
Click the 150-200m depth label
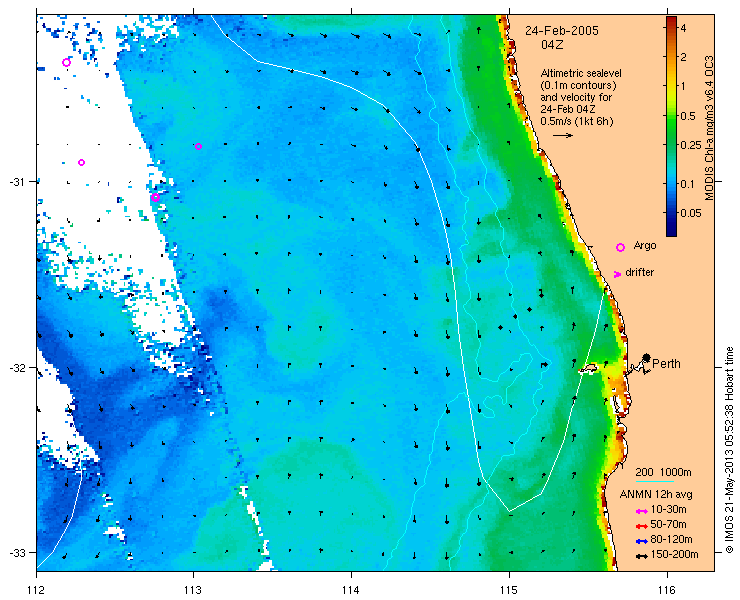674,555
